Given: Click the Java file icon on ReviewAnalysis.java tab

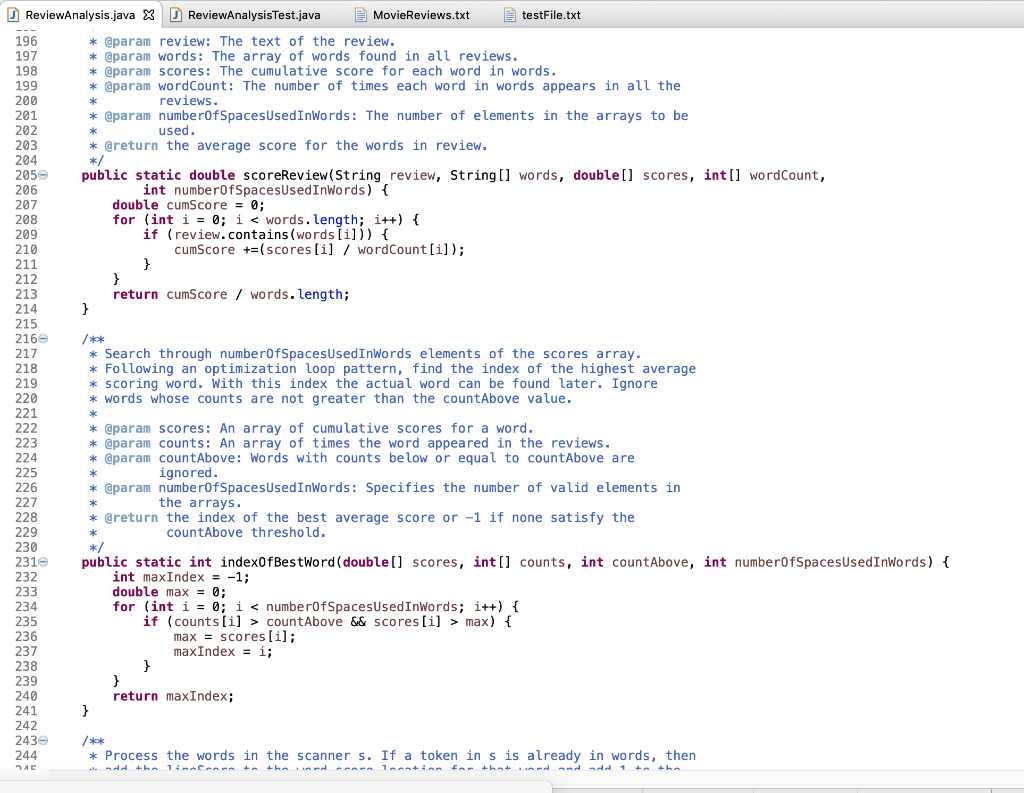Looking at the screenshot, I should [x=14, y=15].
